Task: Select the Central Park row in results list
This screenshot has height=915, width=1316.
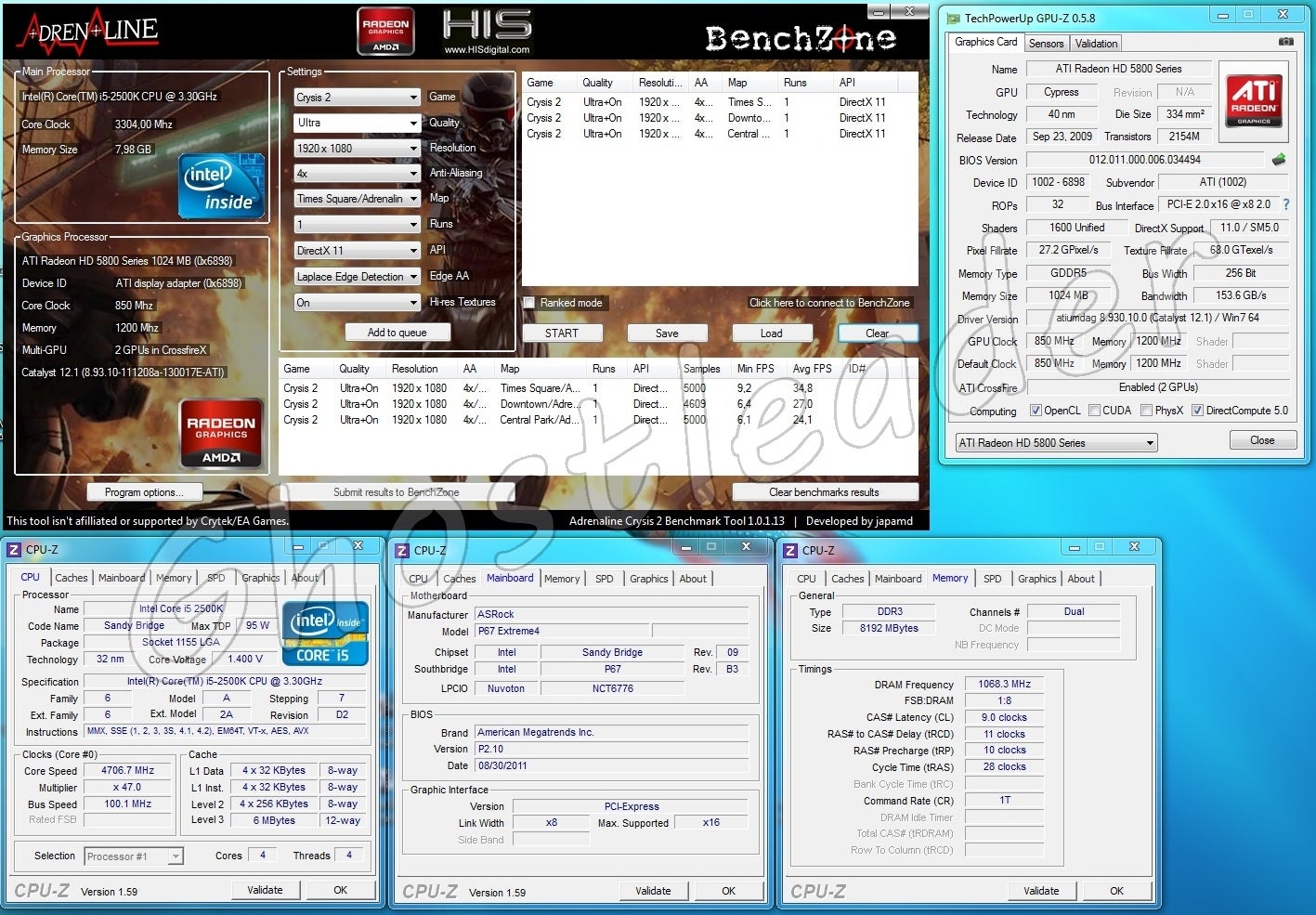Action: (539, 420)
